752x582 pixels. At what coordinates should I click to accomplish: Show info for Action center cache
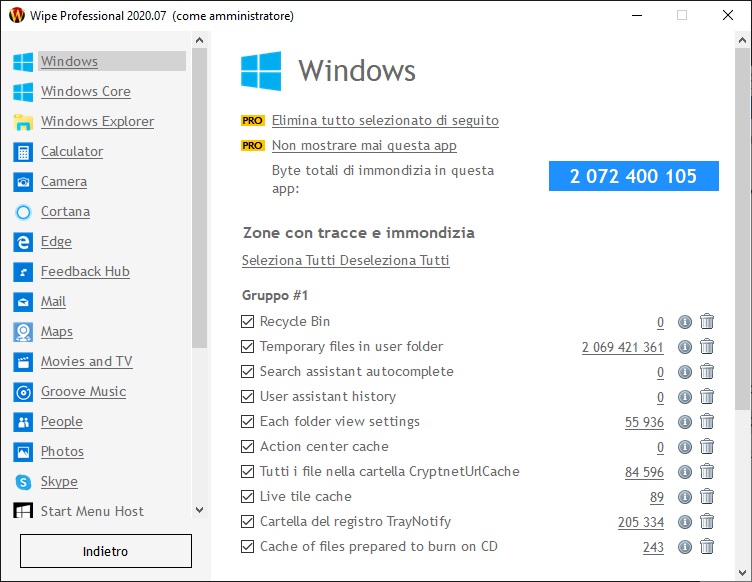(685, 447)
